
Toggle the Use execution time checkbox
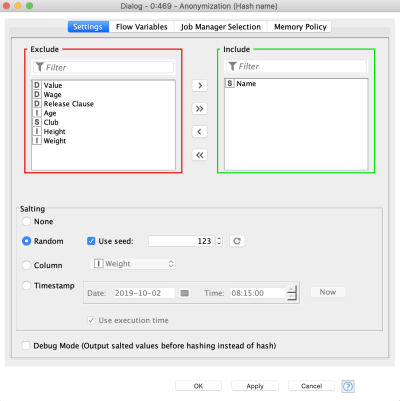tap(91, 320)
